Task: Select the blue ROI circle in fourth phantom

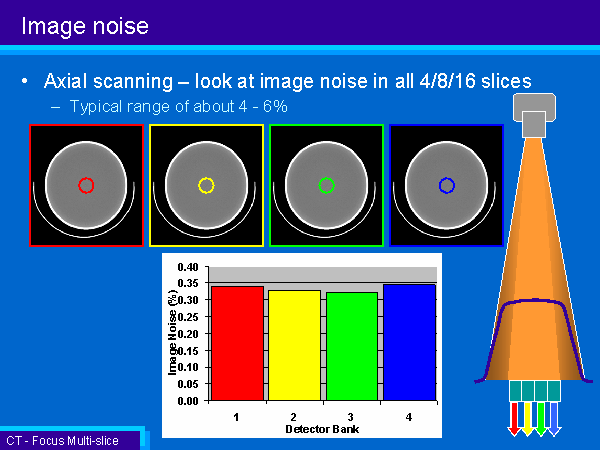Action: pyautogui.click(x=447, y=185)
